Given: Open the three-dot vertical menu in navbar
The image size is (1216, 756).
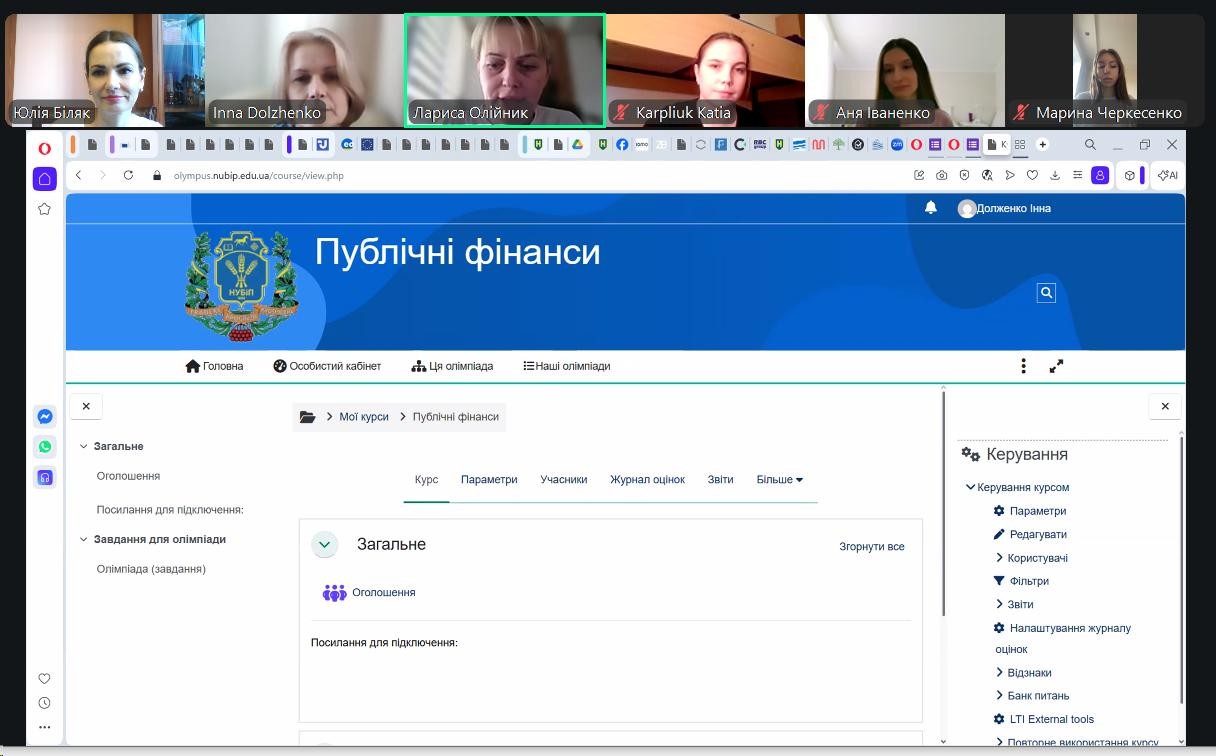Looking at the screenshot, I should (x=1023, y=366).
